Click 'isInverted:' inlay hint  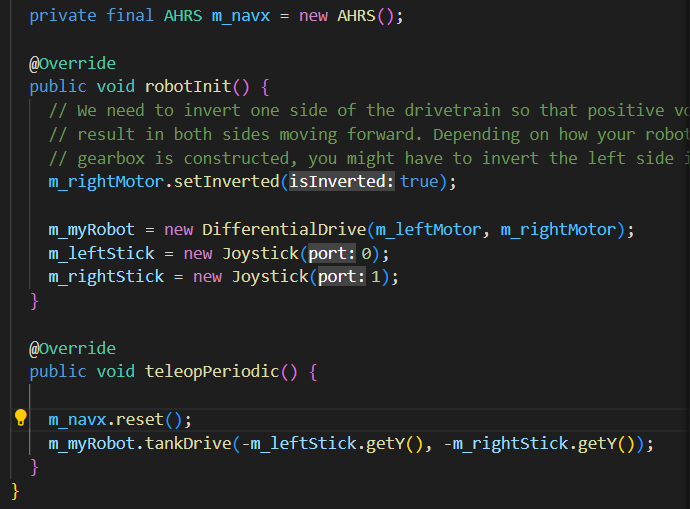[341, 182]
